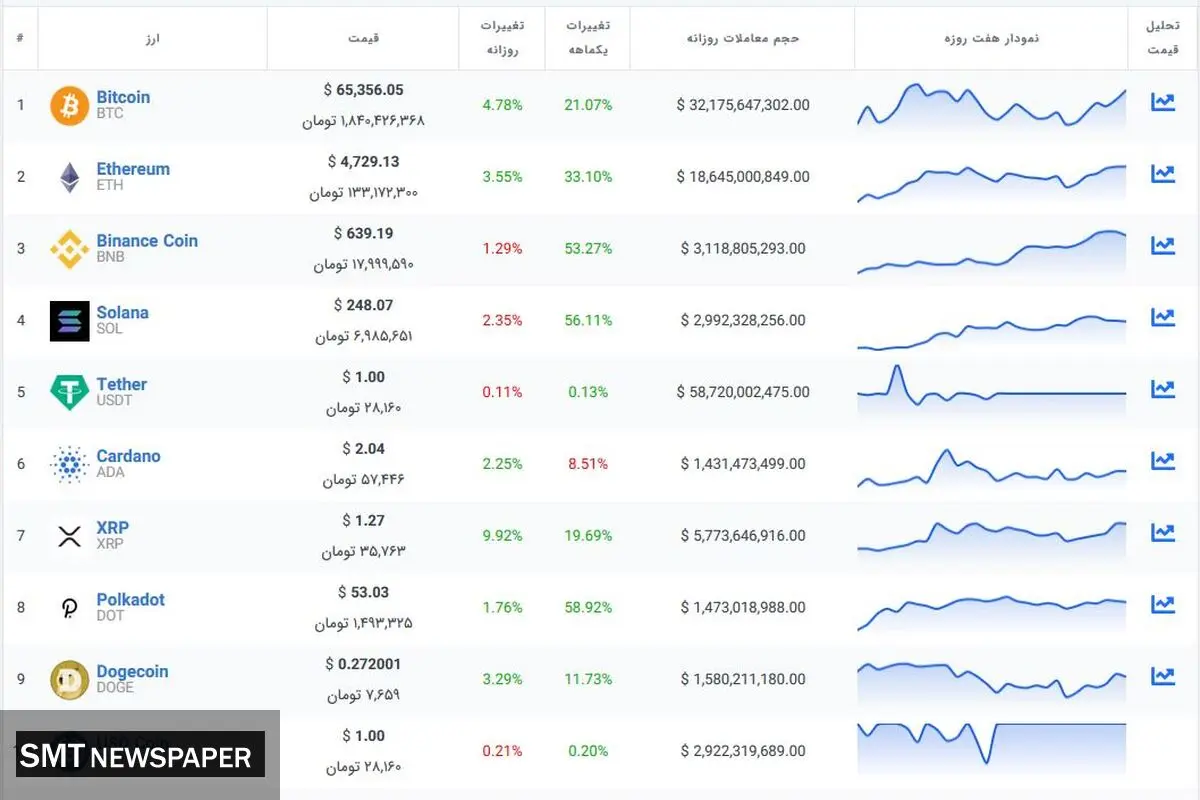Select Ethereum price $ 4,729.13

(363, 161)
